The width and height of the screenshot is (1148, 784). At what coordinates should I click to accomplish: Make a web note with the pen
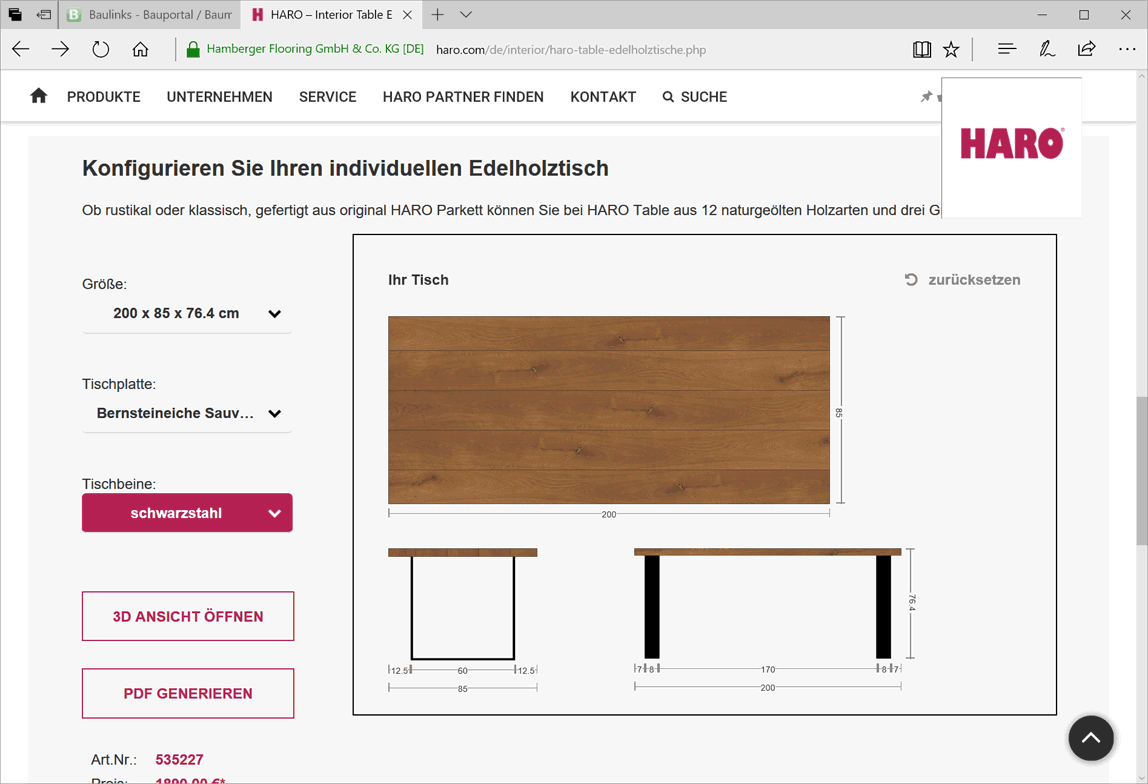(x=1047, y=49)
